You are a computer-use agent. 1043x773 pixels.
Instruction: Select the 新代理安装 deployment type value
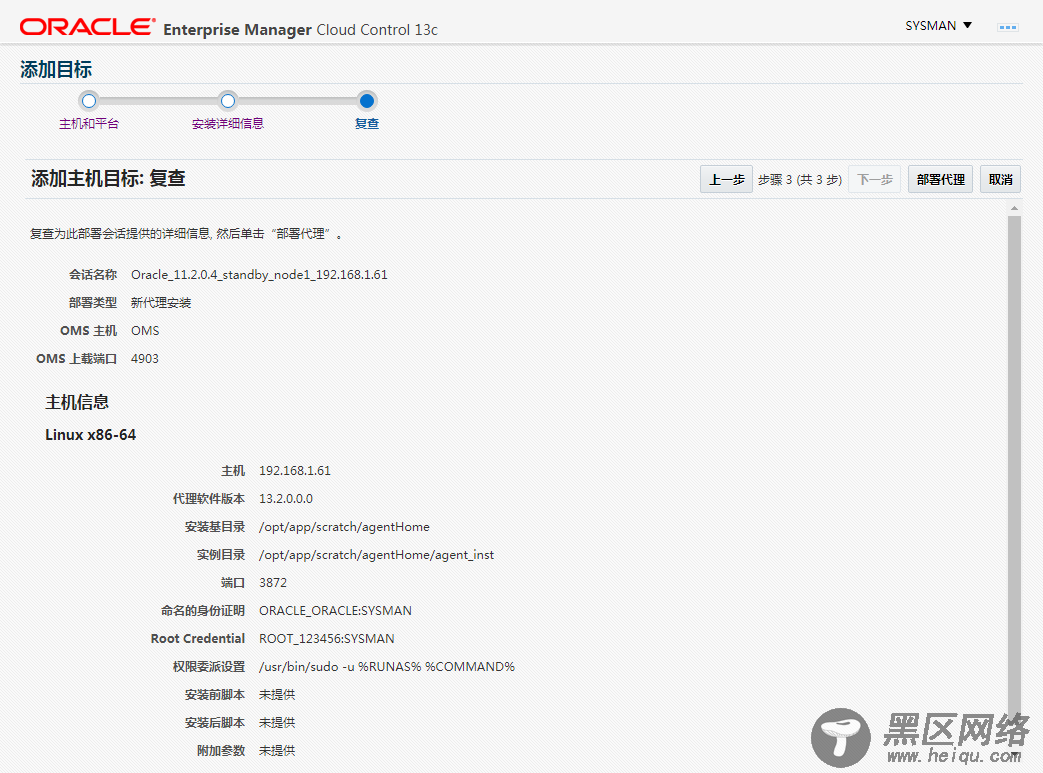(161, 303)
